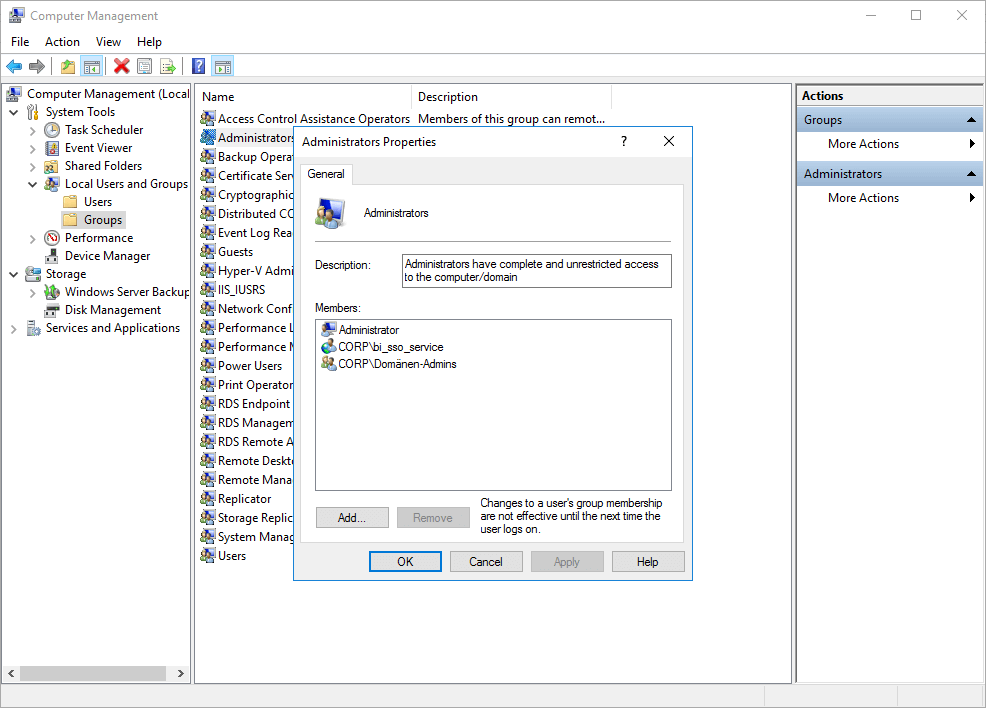Viewport: 986px width, 708px height.
Task: Open the Action menu
Action: click(x=62, y=42)
